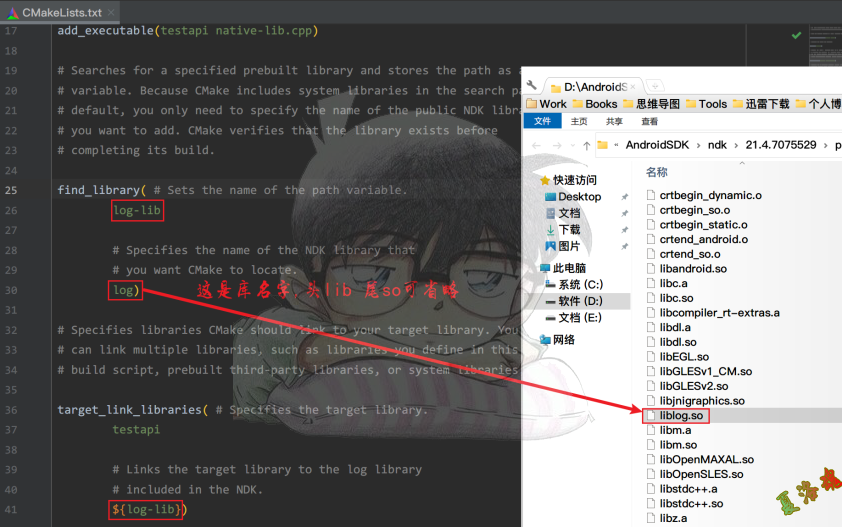Image resolution: width=842 pixels, height=527 pixels.
Task: Go forward in Explorer navigation
Action: 557,145
